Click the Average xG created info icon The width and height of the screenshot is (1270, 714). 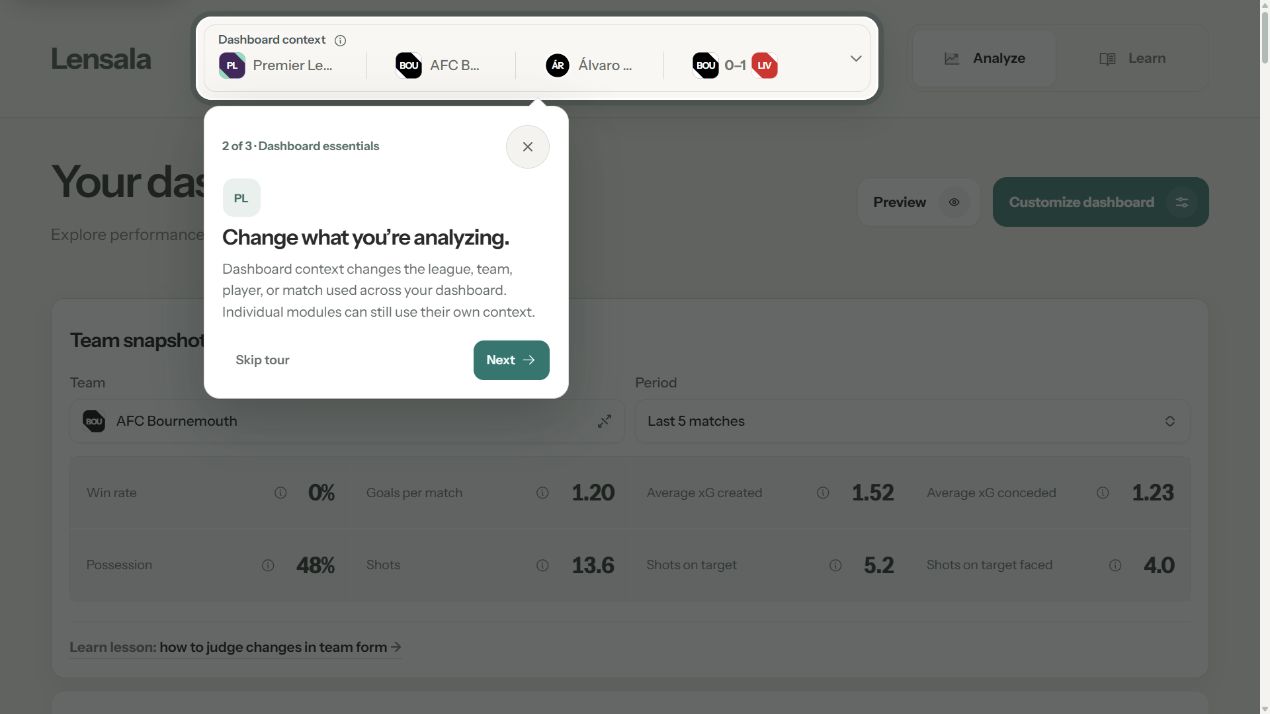click(823, 493)
